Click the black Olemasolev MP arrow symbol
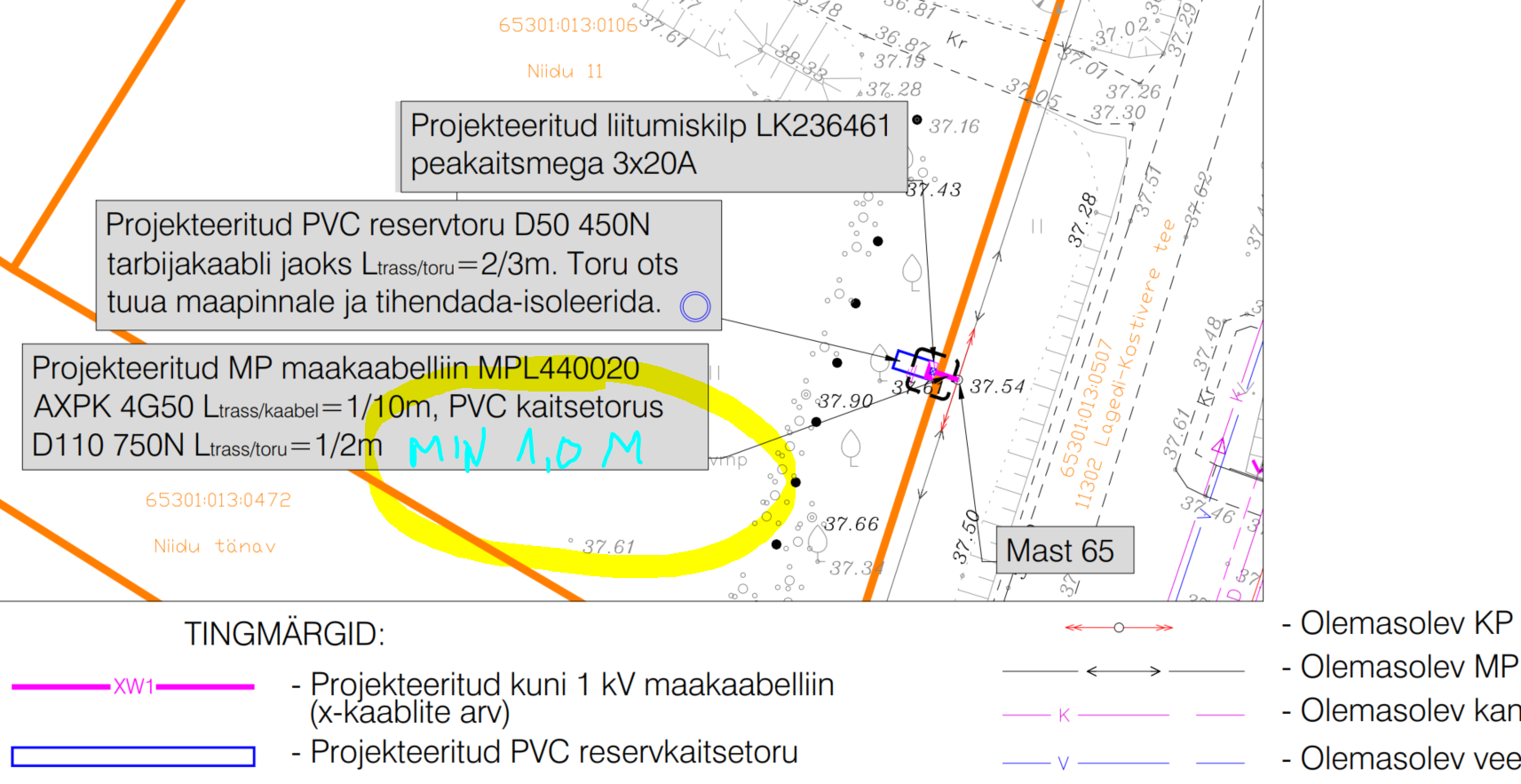This screenshot has width=1521, height=784. click(1123, 671)
